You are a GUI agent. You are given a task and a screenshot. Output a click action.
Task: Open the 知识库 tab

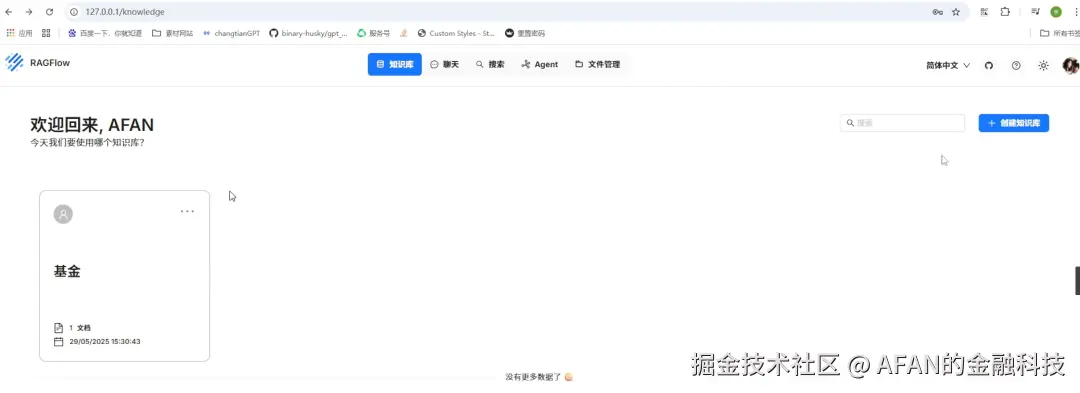(395, 64)
